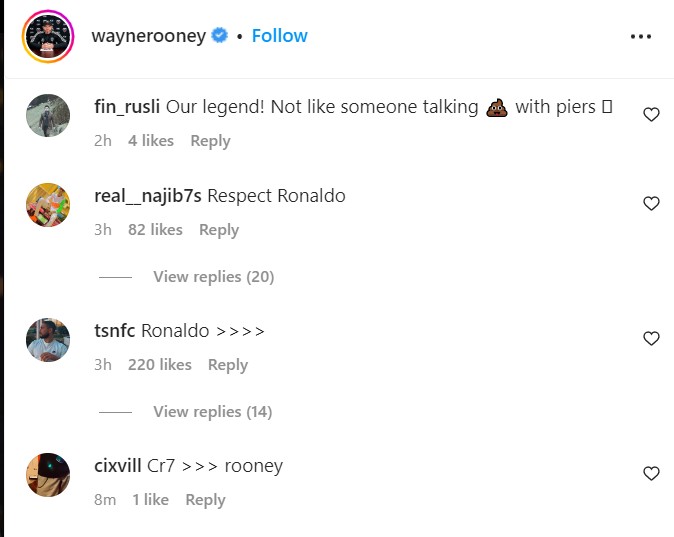Reply to tsnfc's Ronaldo comment
The height and width of the screenshot is (537, 674).
tap(228, 365)
